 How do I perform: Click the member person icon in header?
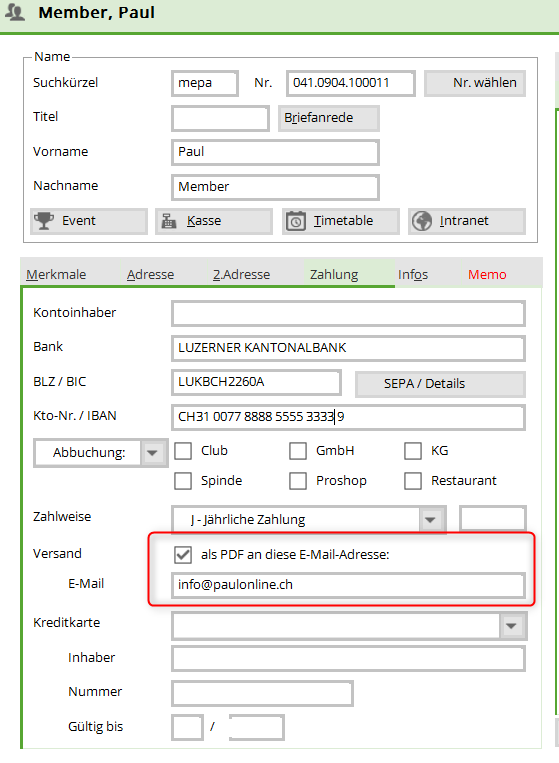coord(15,12)
